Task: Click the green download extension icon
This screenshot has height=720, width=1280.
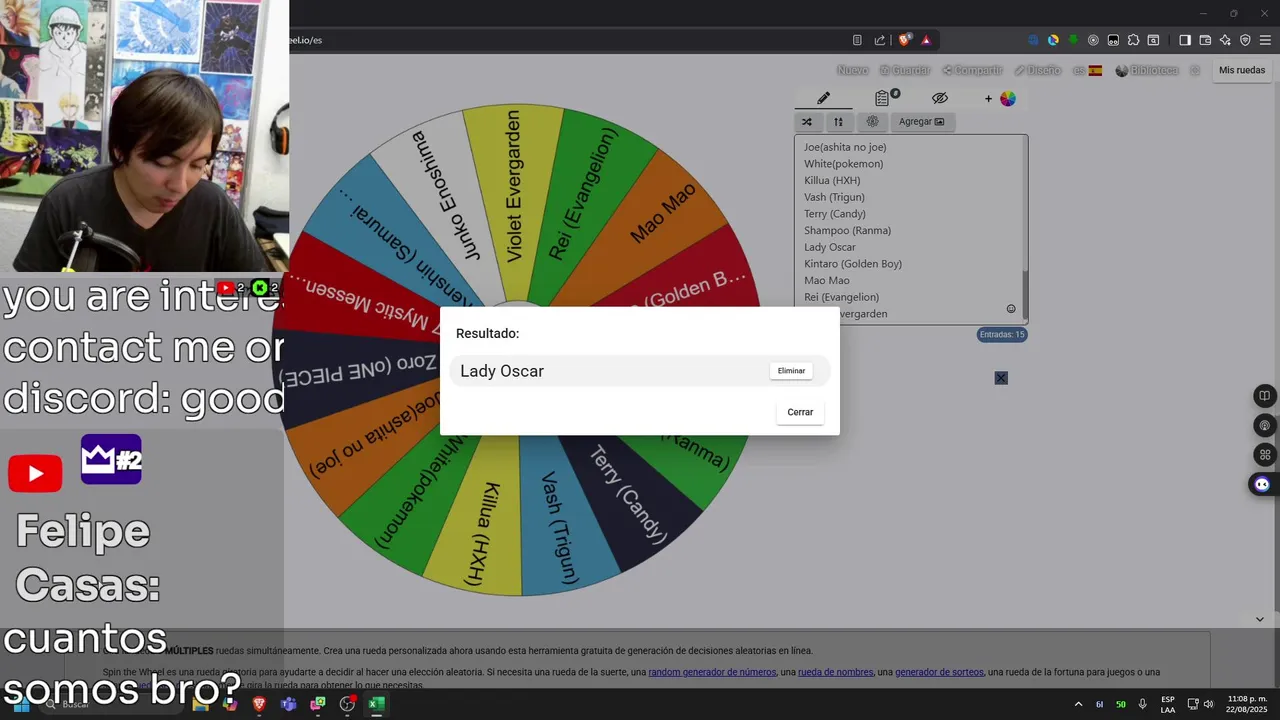Action: [x=1073, y=40]
